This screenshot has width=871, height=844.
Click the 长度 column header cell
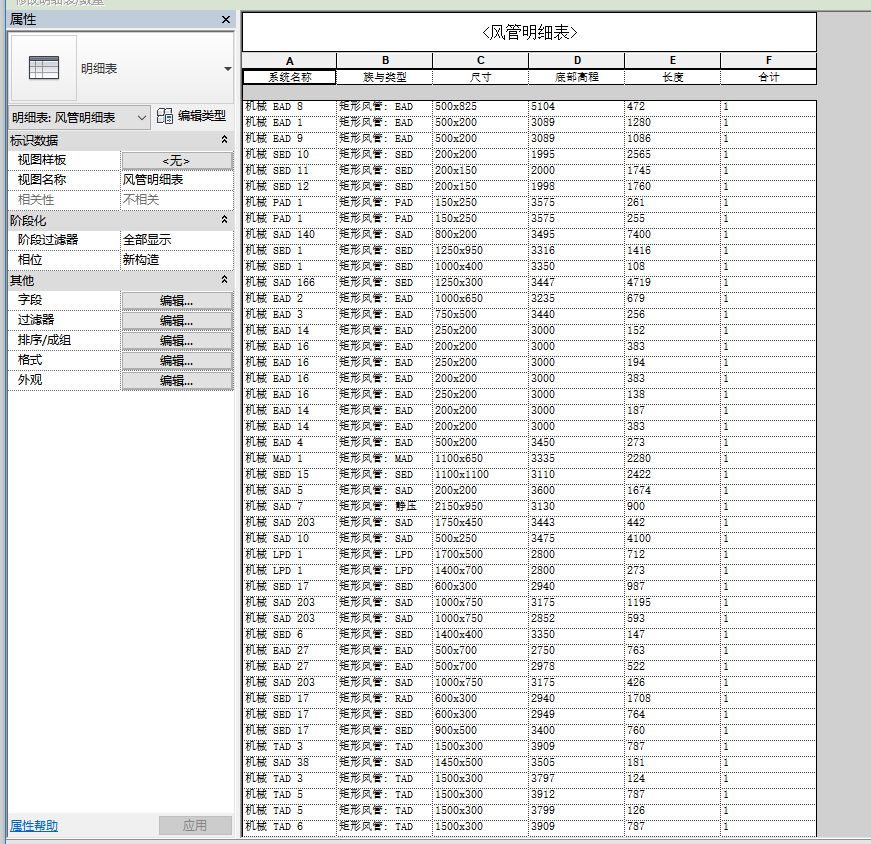tap(673, 77)
